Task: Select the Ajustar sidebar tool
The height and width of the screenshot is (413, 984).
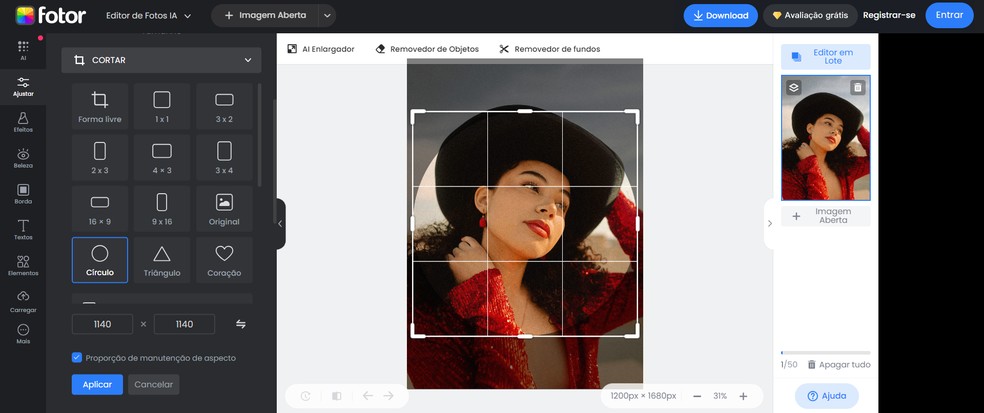Action: click(x=23, y=87)
